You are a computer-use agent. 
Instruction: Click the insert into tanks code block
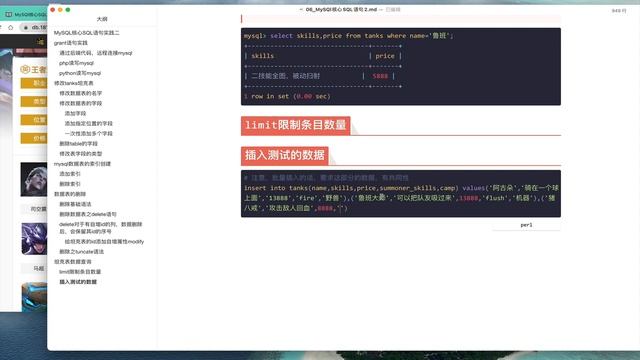point(401,194)
